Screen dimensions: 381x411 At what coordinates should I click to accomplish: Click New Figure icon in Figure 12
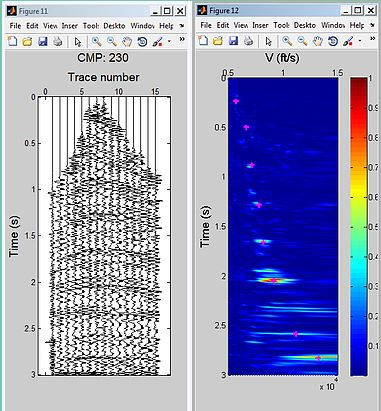tap(203, 41)
